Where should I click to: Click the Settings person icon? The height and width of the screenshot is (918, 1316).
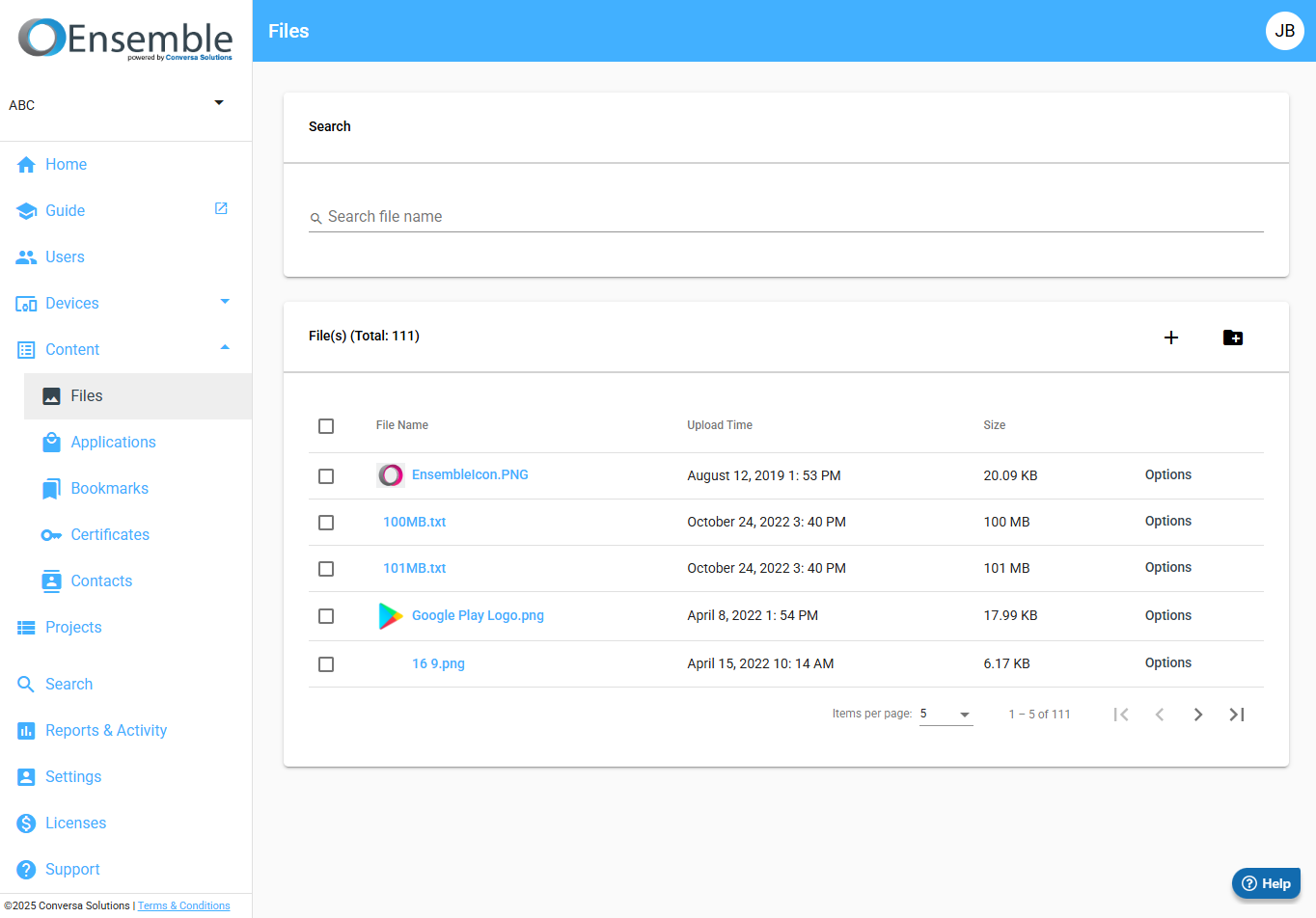(26, 777)
